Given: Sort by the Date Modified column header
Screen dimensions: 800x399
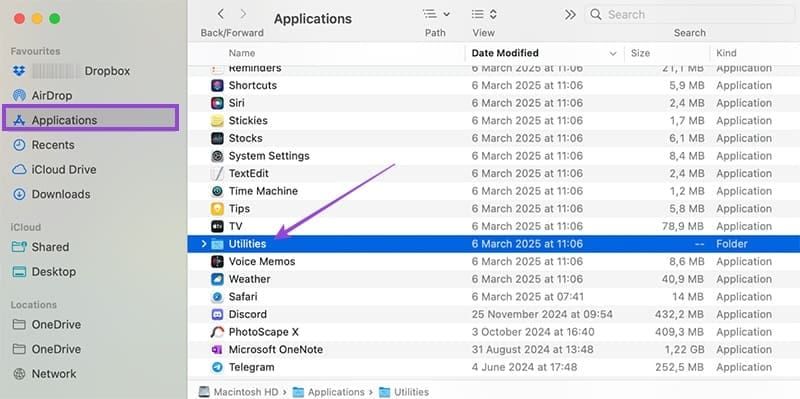Looking at the screenshot, I should click(x=505, y=53).
